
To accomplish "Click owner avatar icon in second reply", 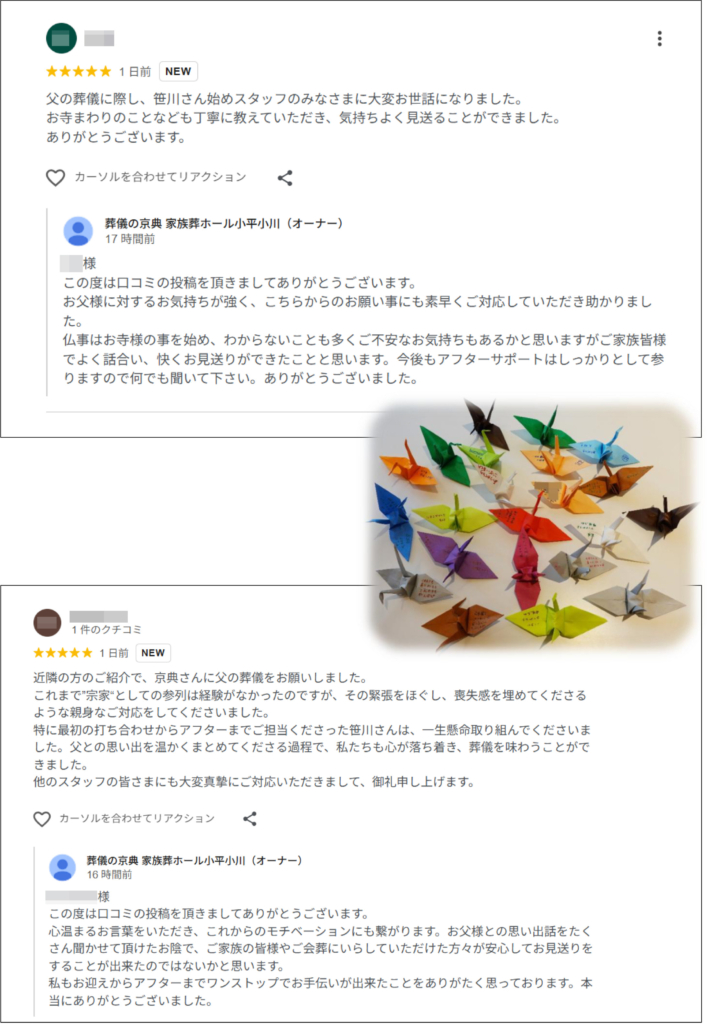I will (x=63, y=867).
